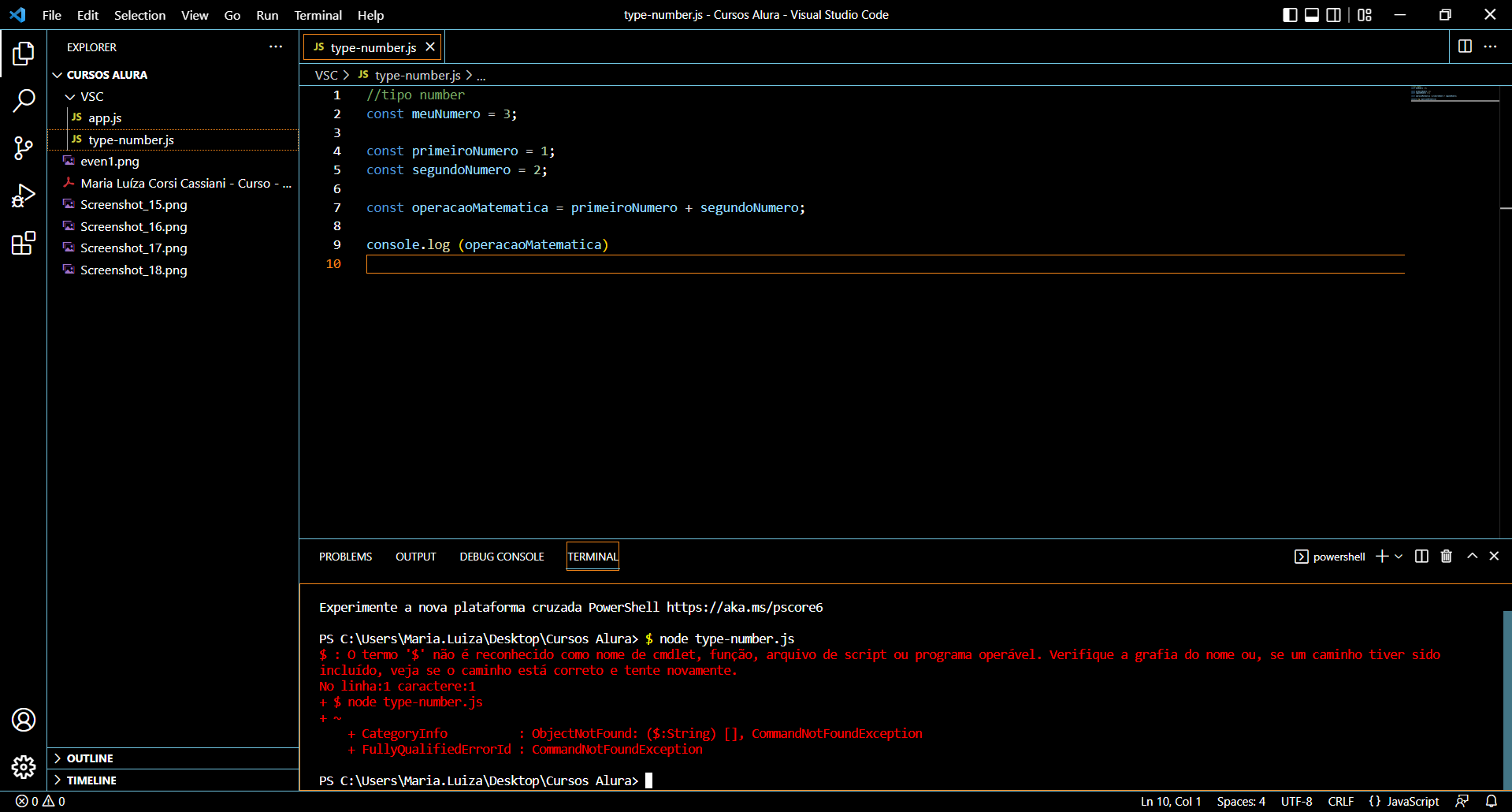Open Run and Debug view icon
The image size is (1512, 812).
(x=24, y=196)
